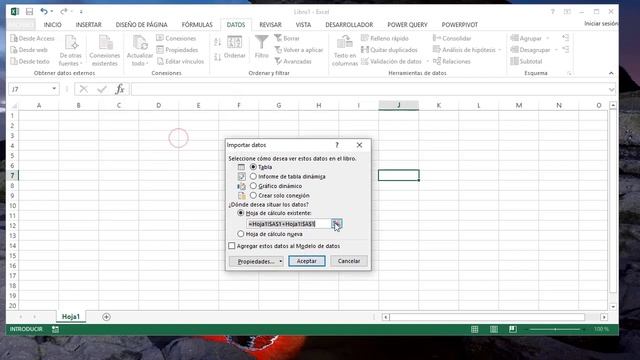640x360 pixels.
Task: Click Quitar duplicados command
Action: click(x=389, y=50)
